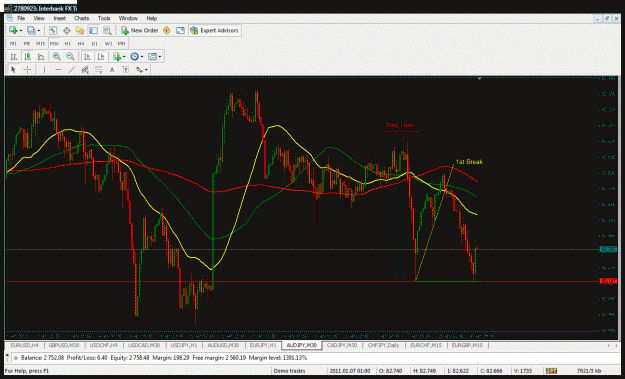Image resolution: width=625 pixels, height=379 pixels.
Task: Choose the Text Label tool
Action: tap(126, 70)
